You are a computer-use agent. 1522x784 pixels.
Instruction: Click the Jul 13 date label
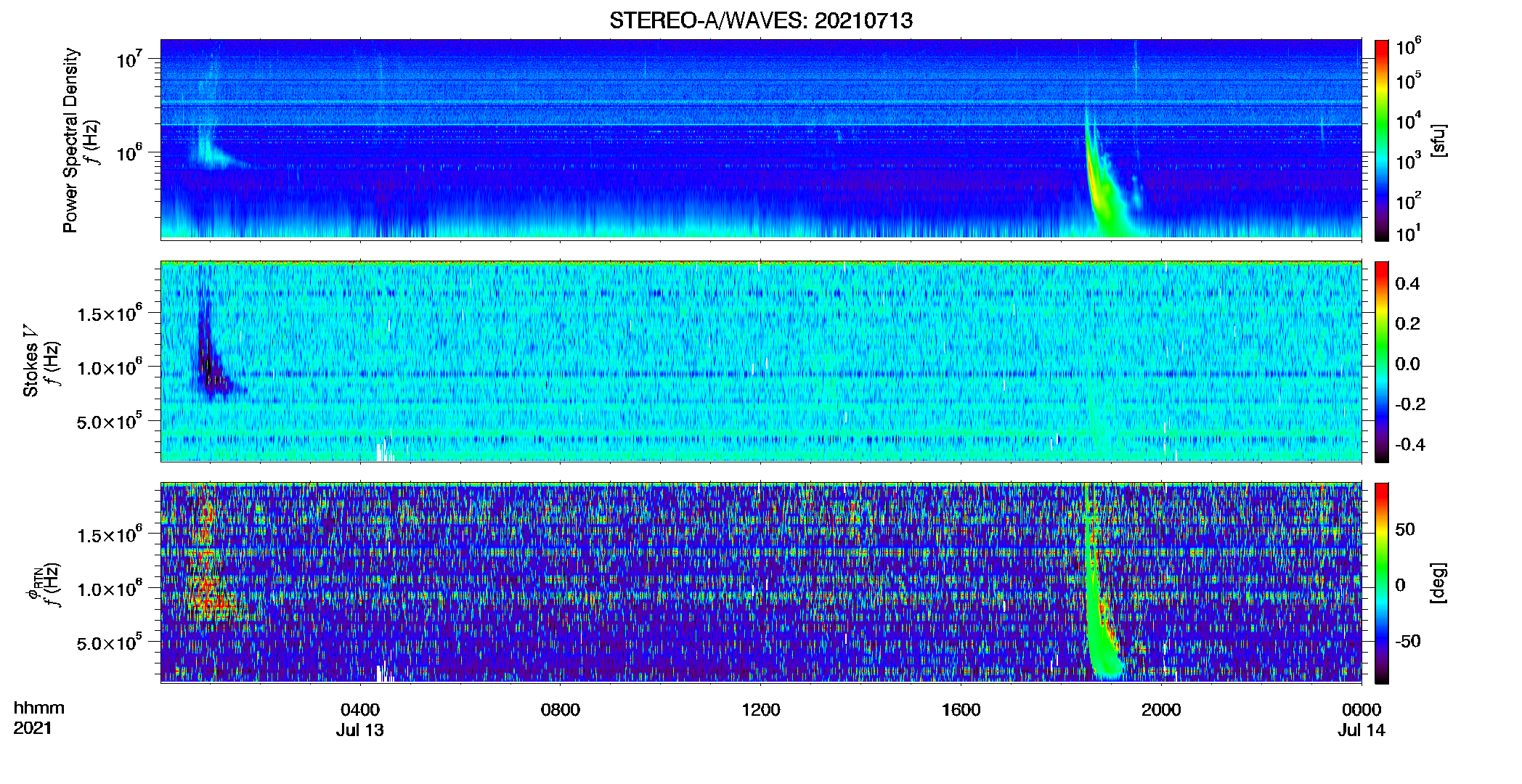360,730
